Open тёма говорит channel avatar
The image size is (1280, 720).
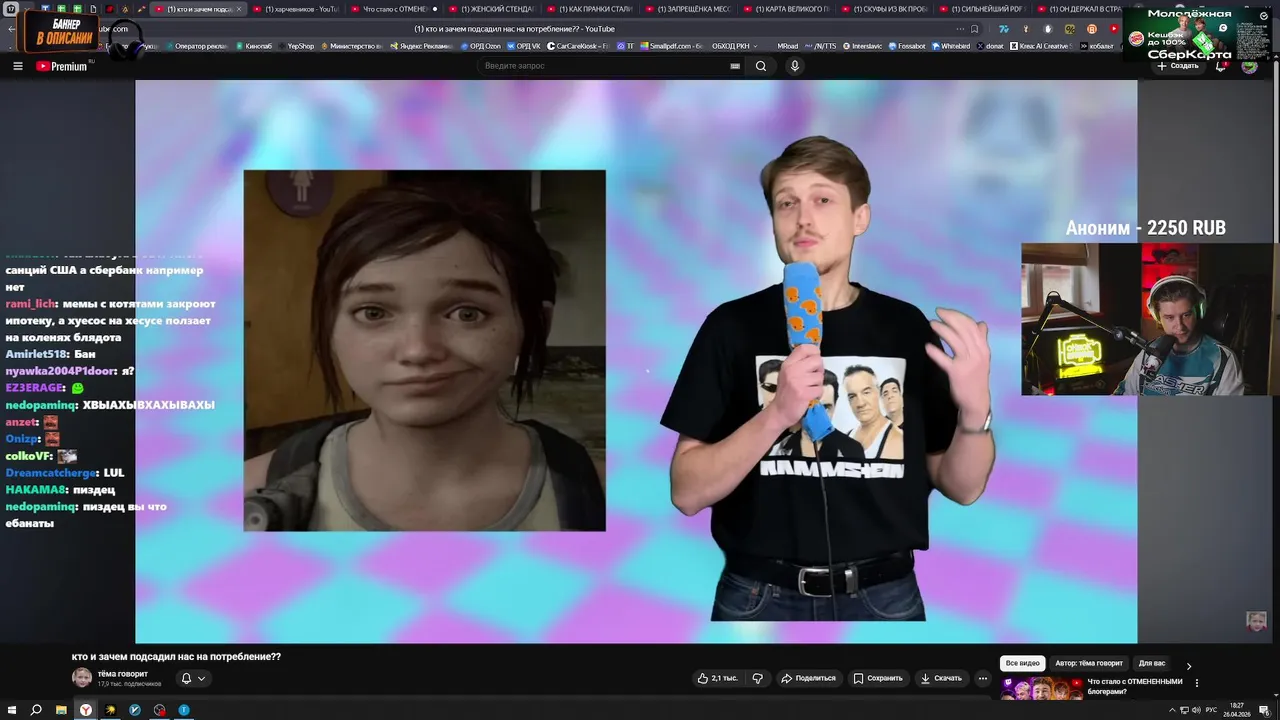coord(82,678)
